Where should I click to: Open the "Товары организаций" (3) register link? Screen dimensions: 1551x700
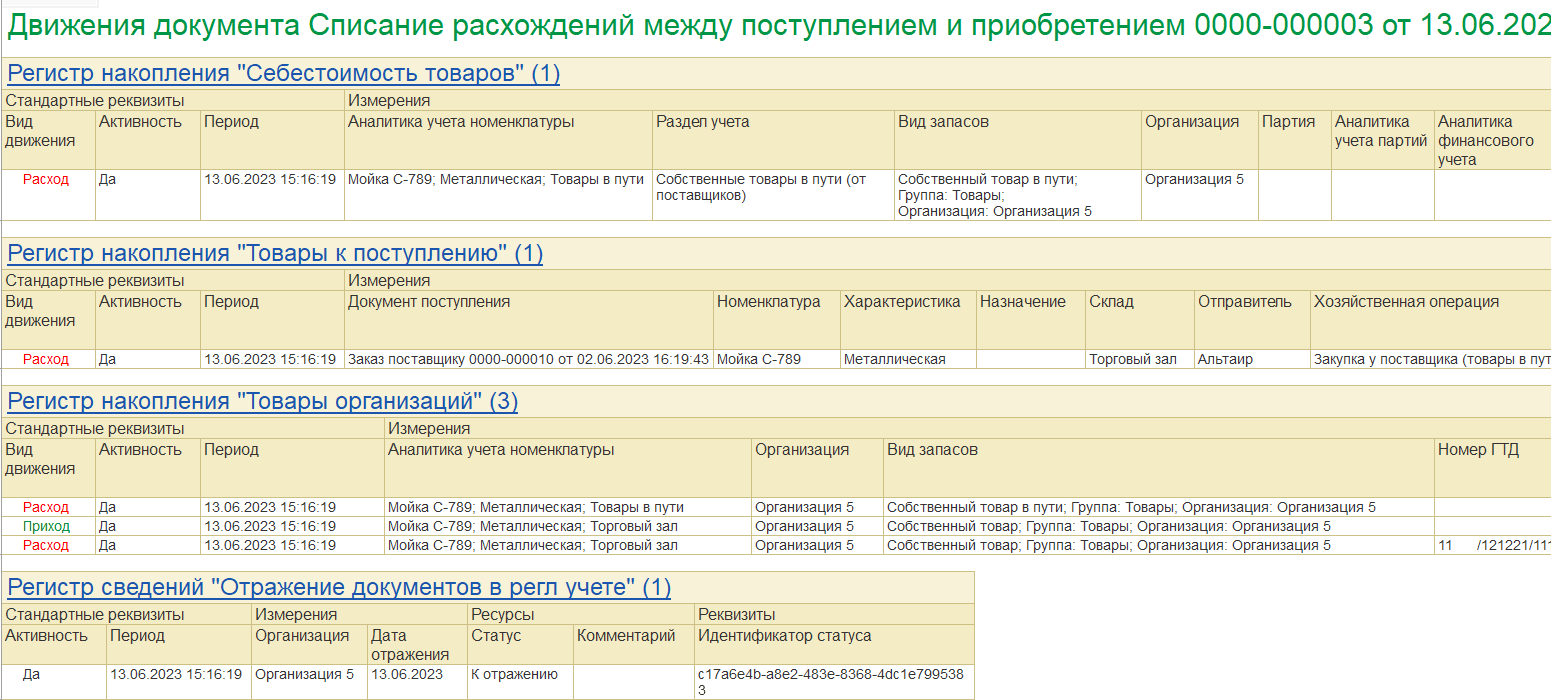click(263, 401)
